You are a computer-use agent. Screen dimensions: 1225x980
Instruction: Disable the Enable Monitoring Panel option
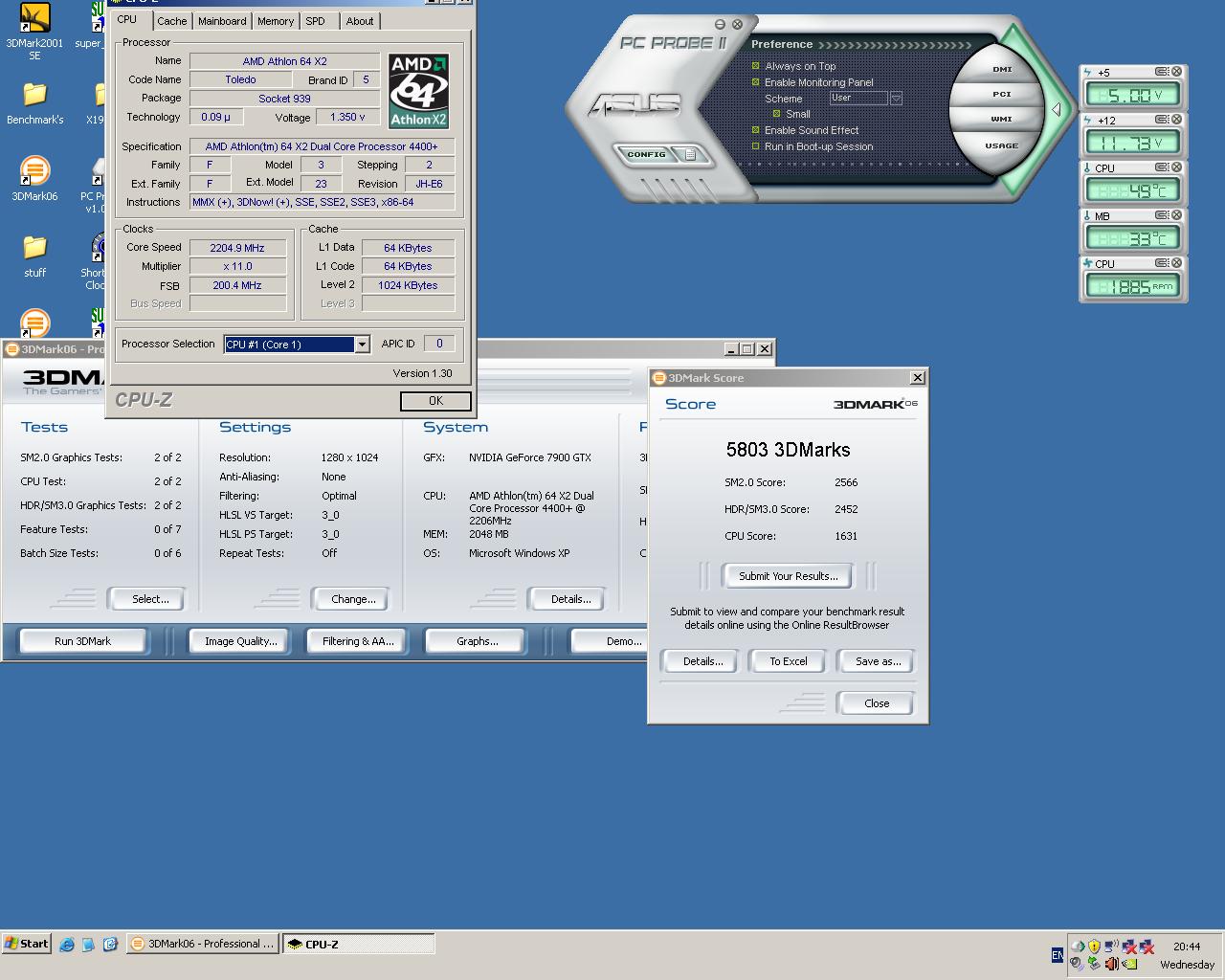point(755,82)
